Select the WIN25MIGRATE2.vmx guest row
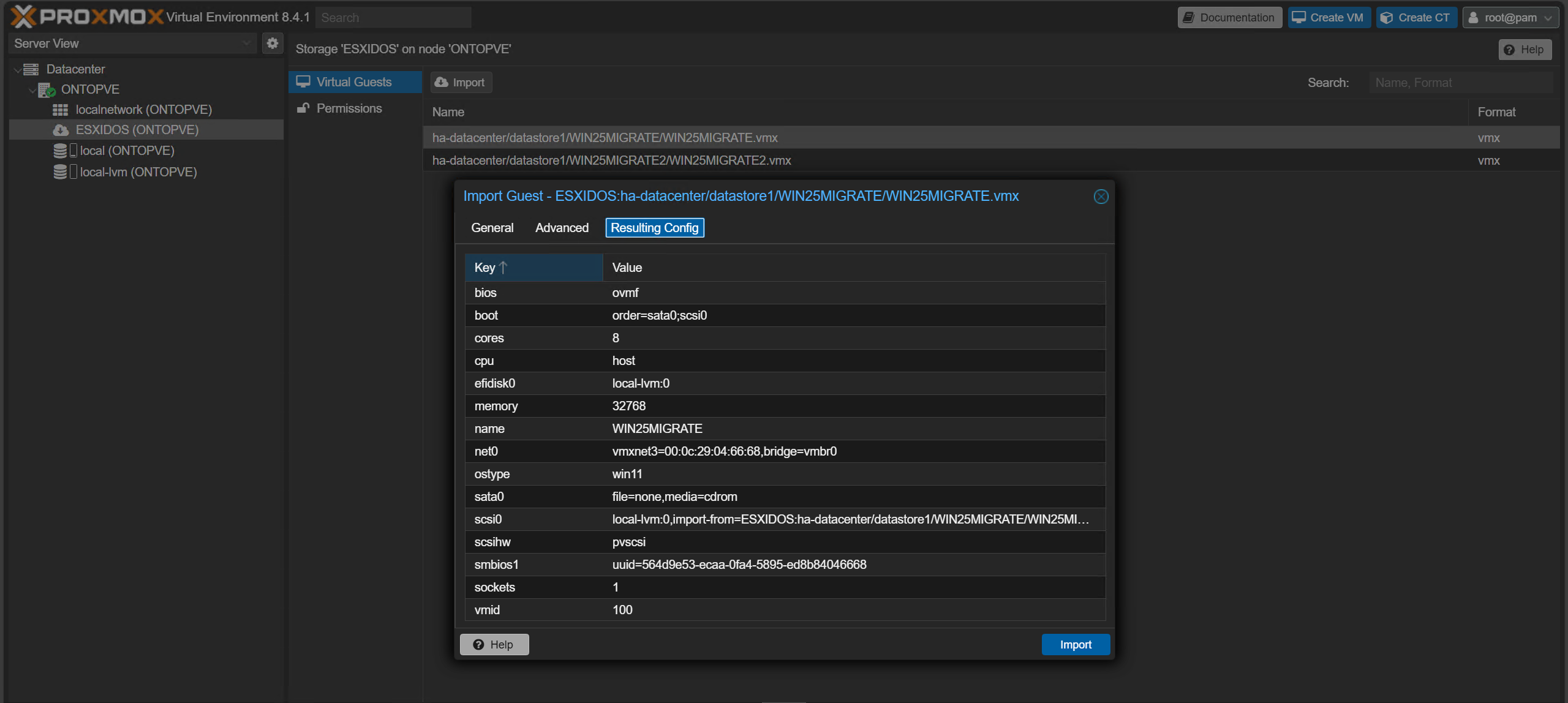This screenshot has width=1568, height=703. 991,160
